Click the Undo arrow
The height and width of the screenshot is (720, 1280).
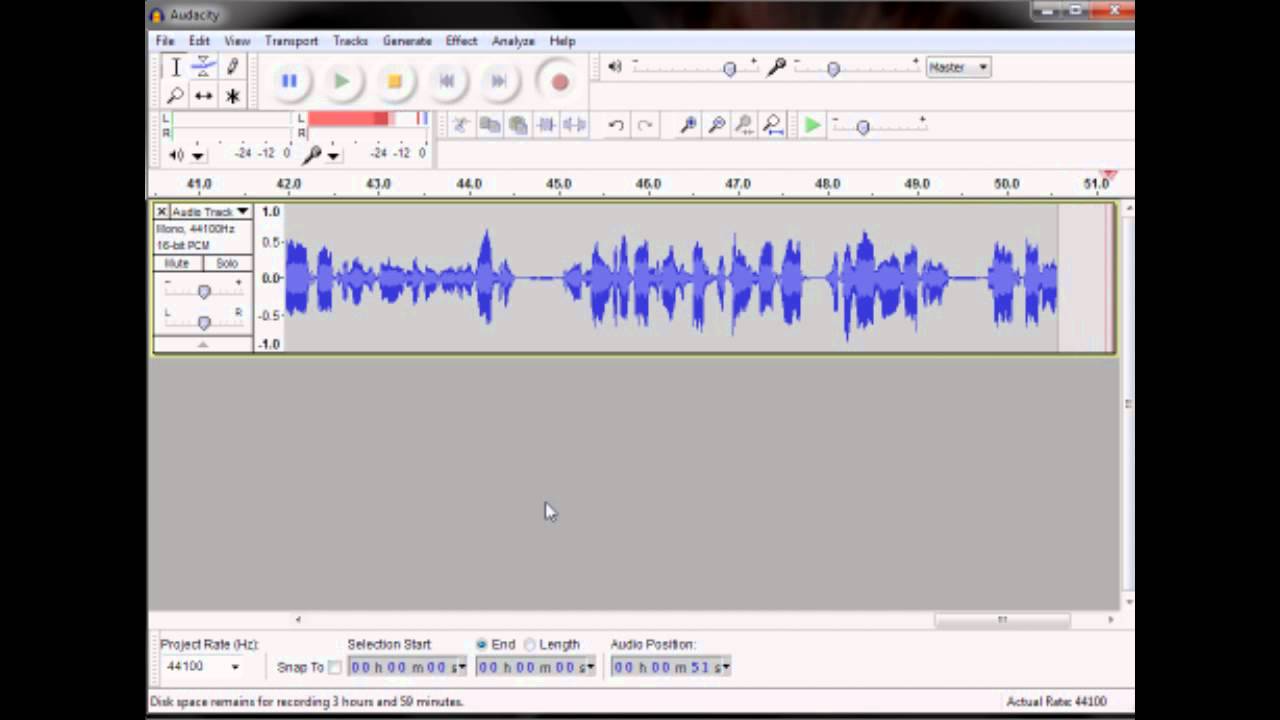tap(616, 125)
